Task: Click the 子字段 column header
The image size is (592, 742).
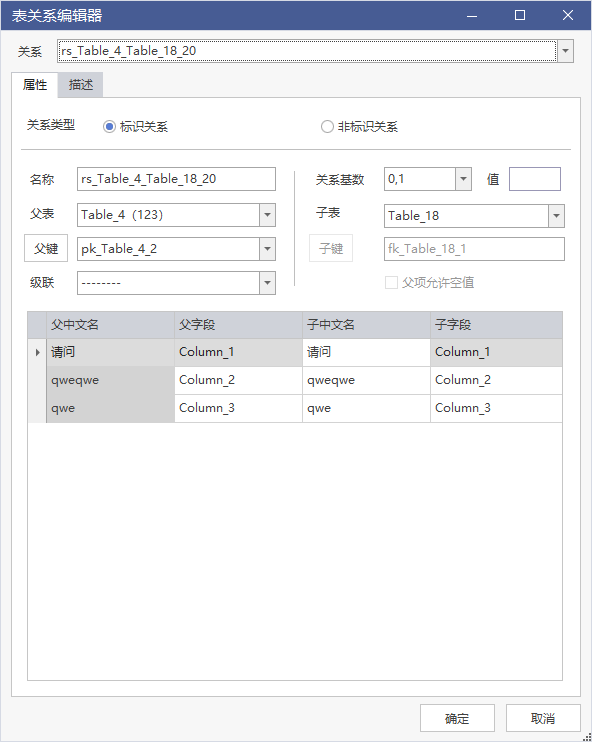Action: [496, 325]
